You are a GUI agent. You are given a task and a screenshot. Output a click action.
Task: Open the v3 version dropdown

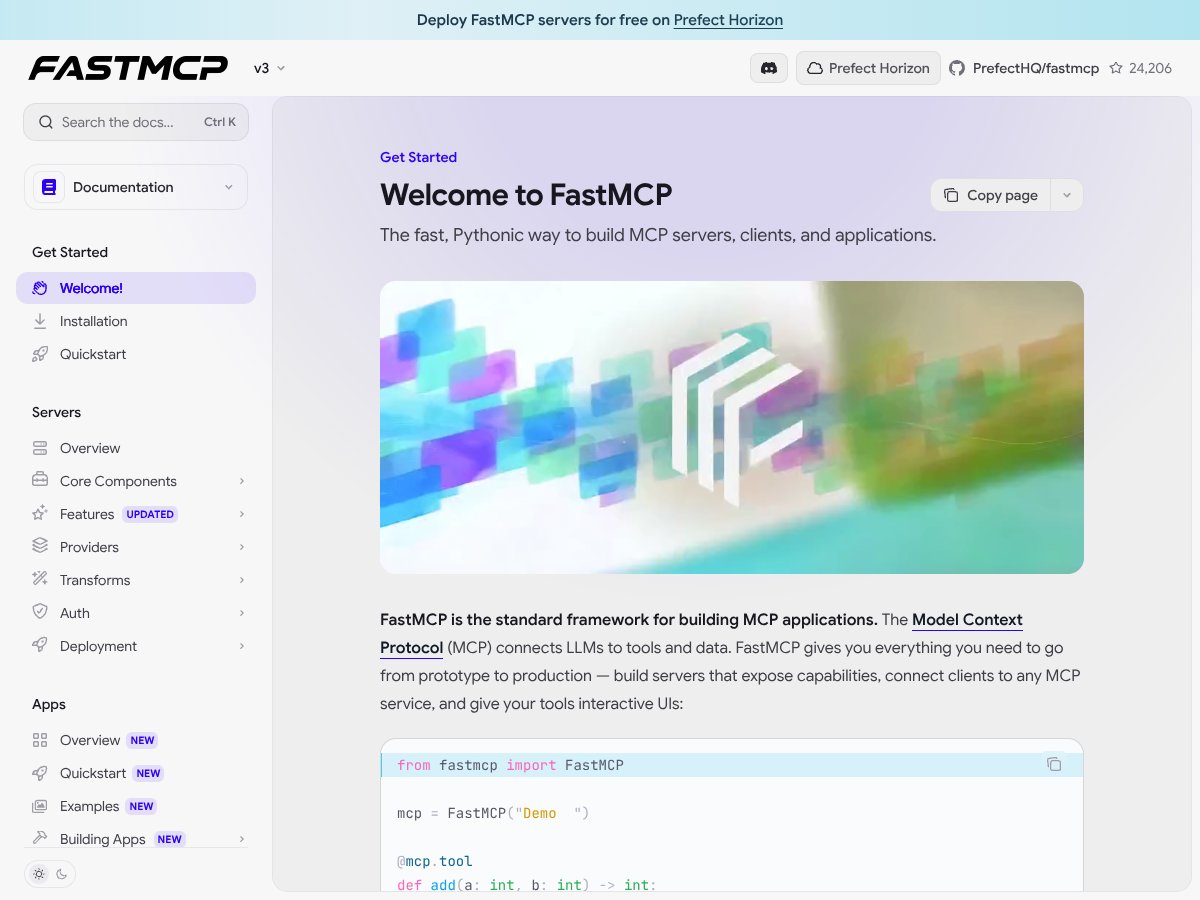click(x=268, y=68)
